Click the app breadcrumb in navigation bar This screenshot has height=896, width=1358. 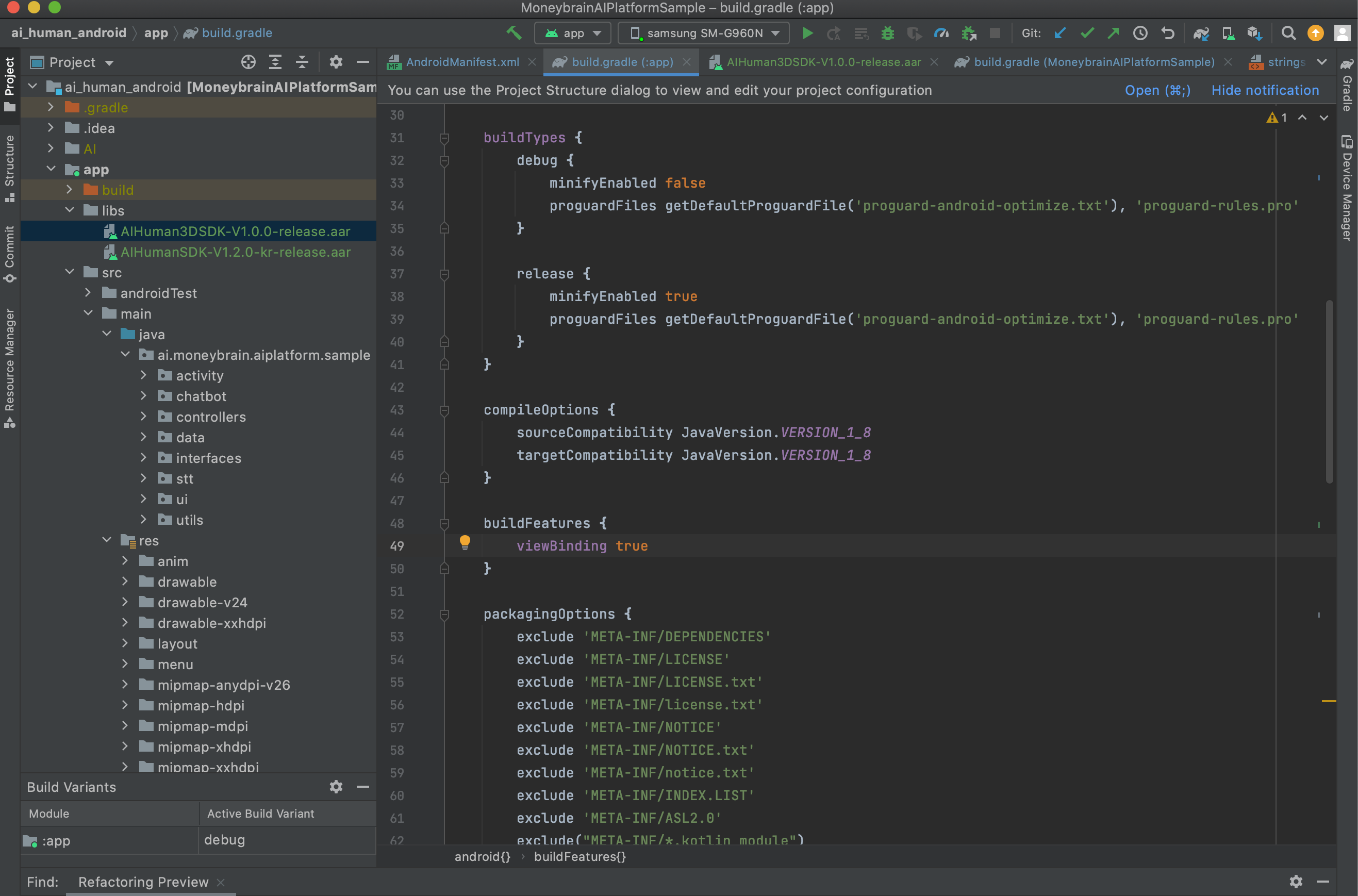(156, 32)
